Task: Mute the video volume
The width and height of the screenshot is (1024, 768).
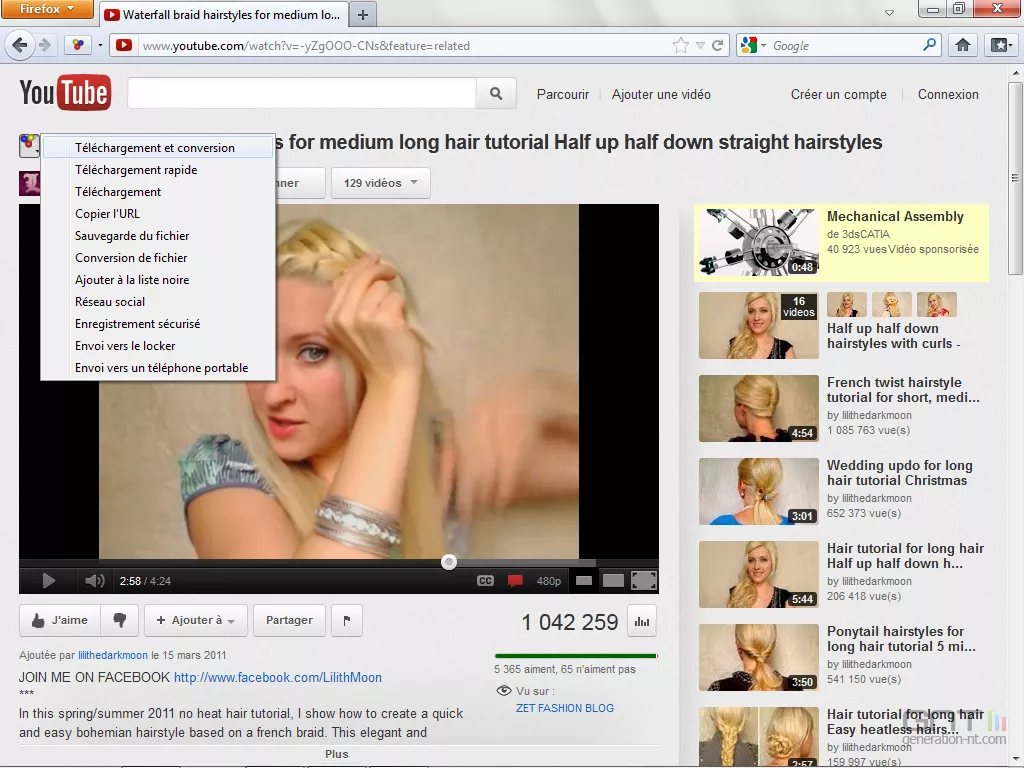Action: [93, 578]
